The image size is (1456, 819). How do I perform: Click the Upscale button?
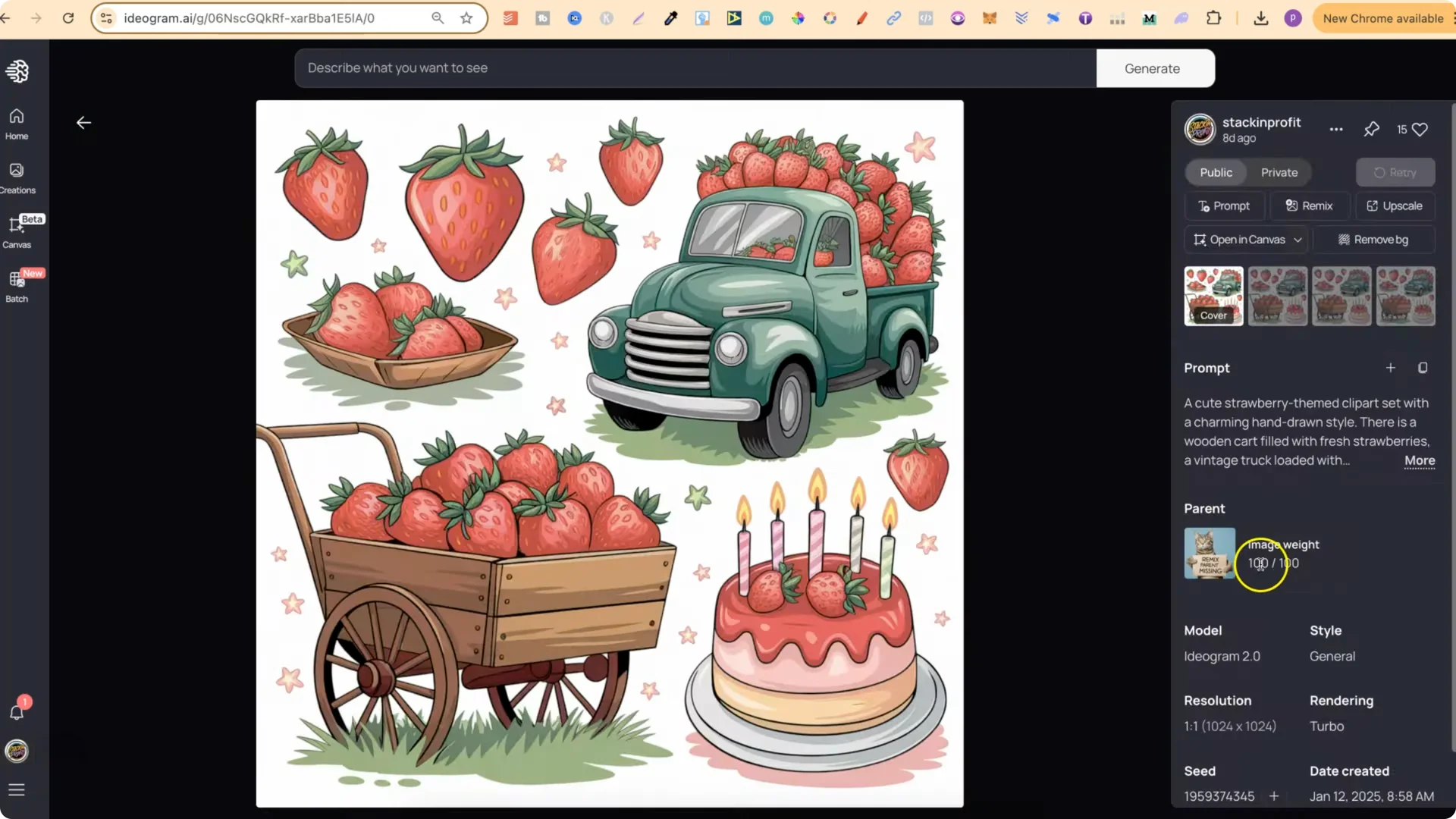pyautogui.click(x=1394, y=206)
